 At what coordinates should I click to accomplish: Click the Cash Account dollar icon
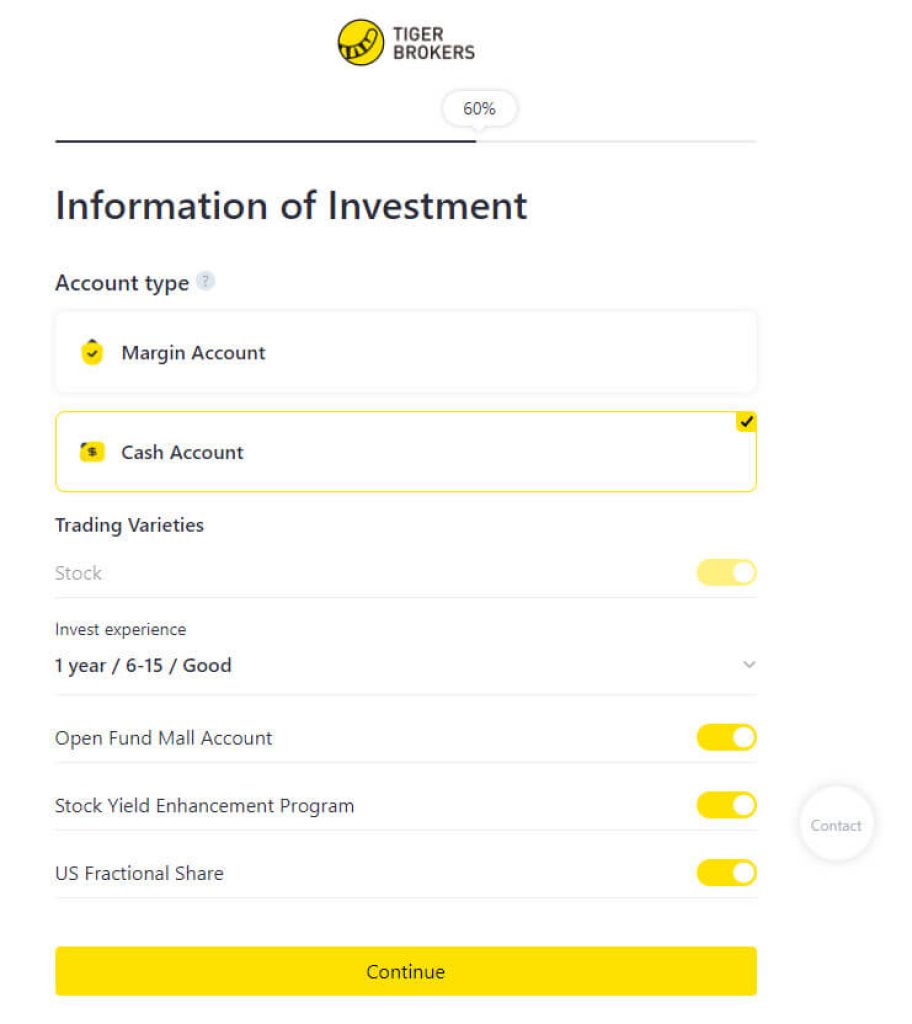pos(92,452)
